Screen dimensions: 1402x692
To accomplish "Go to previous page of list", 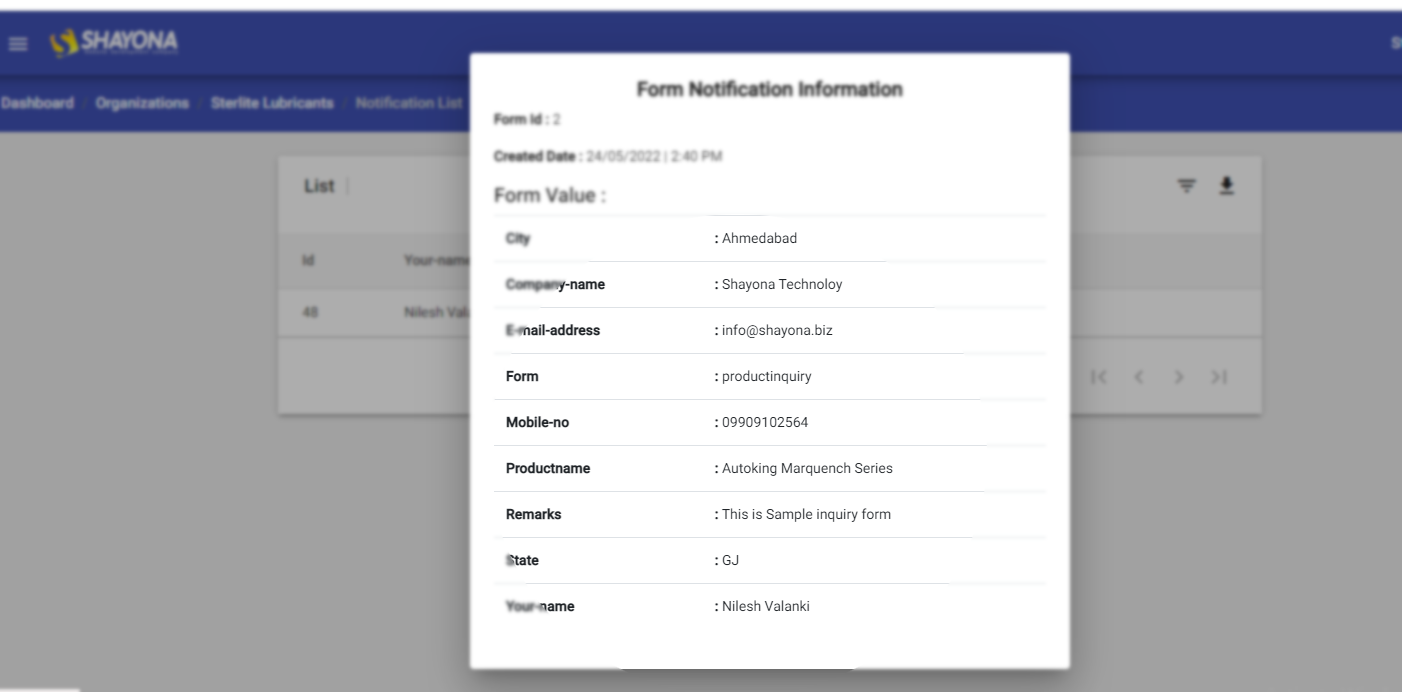I will click(1138, 377).
